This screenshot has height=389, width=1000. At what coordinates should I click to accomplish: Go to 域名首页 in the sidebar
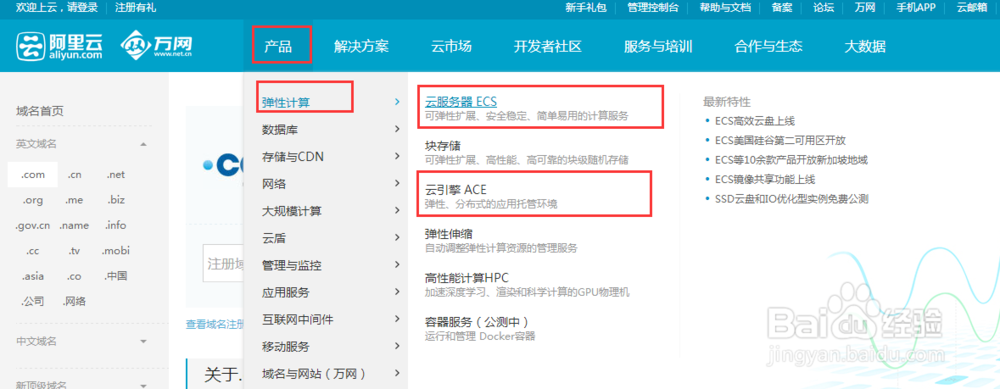pos(40,112)
